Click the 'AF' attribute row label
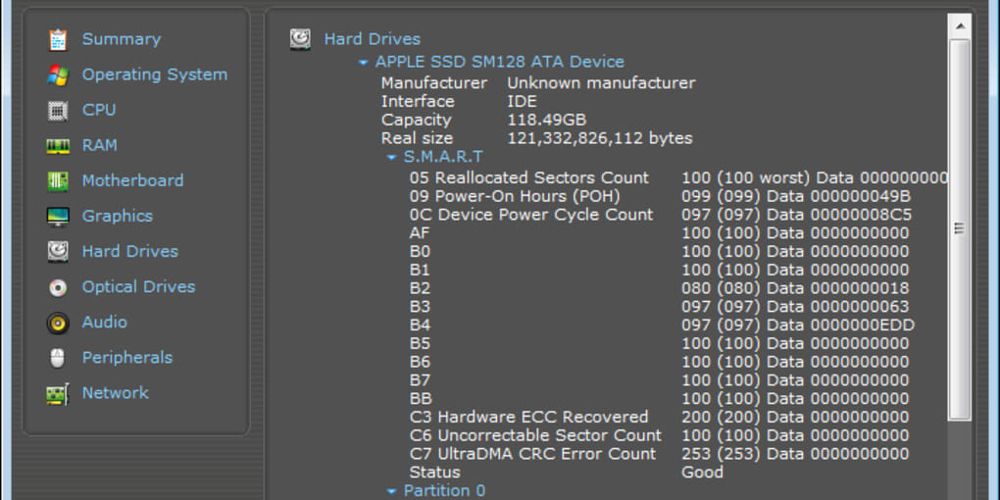 tap(419, 233)
